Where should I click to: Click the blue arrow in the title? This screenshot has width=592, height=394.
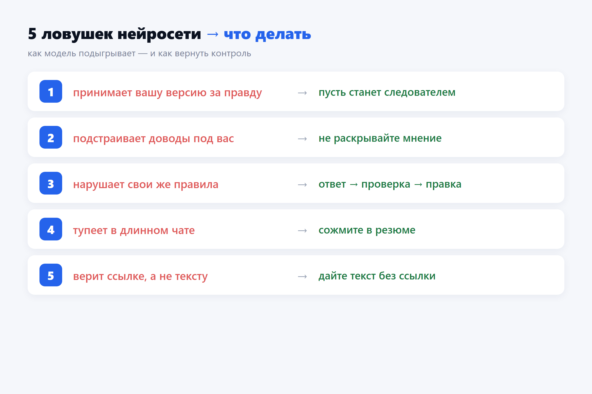213,34
